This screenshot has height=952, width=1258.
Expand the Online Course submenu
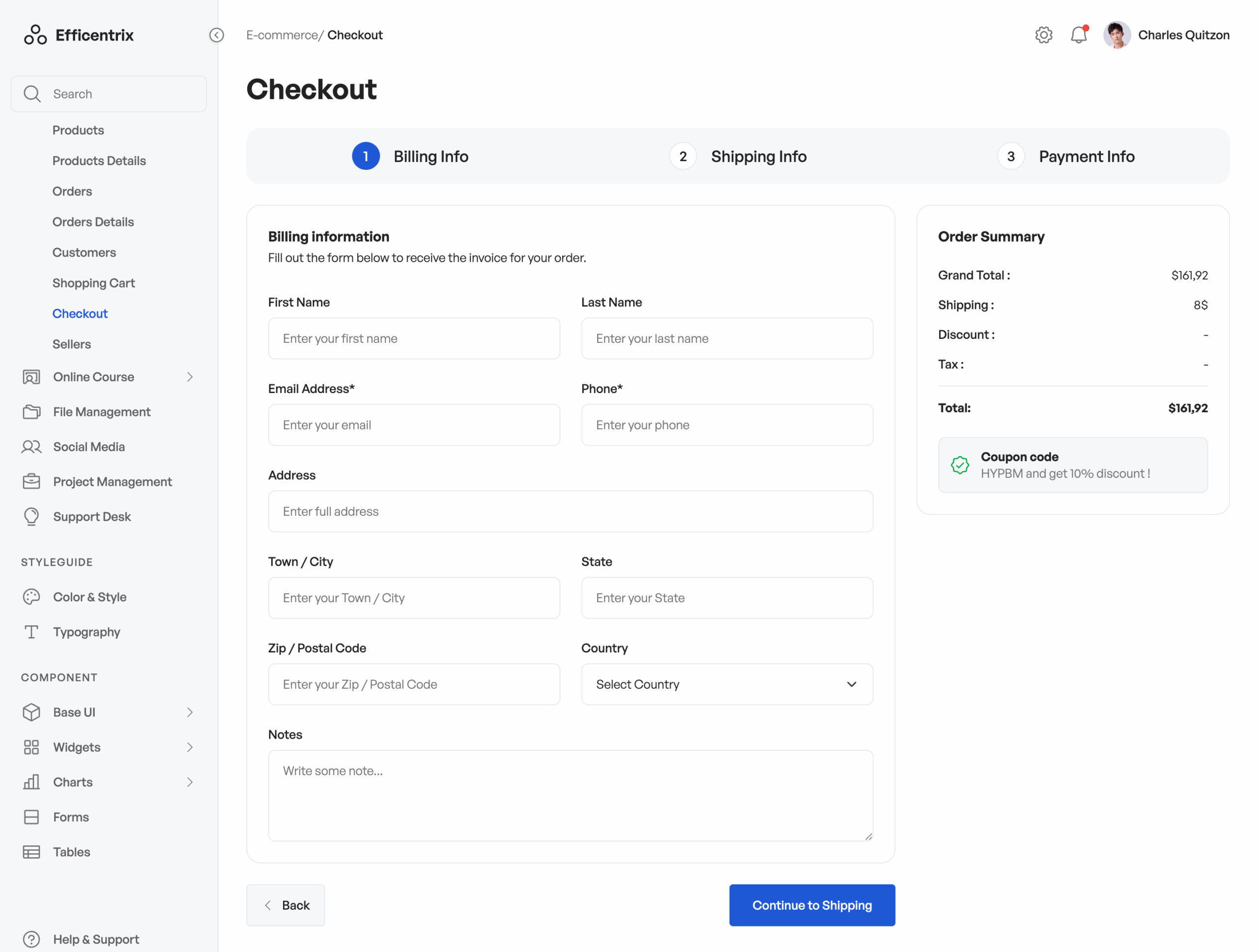click(x=190, y=377)
